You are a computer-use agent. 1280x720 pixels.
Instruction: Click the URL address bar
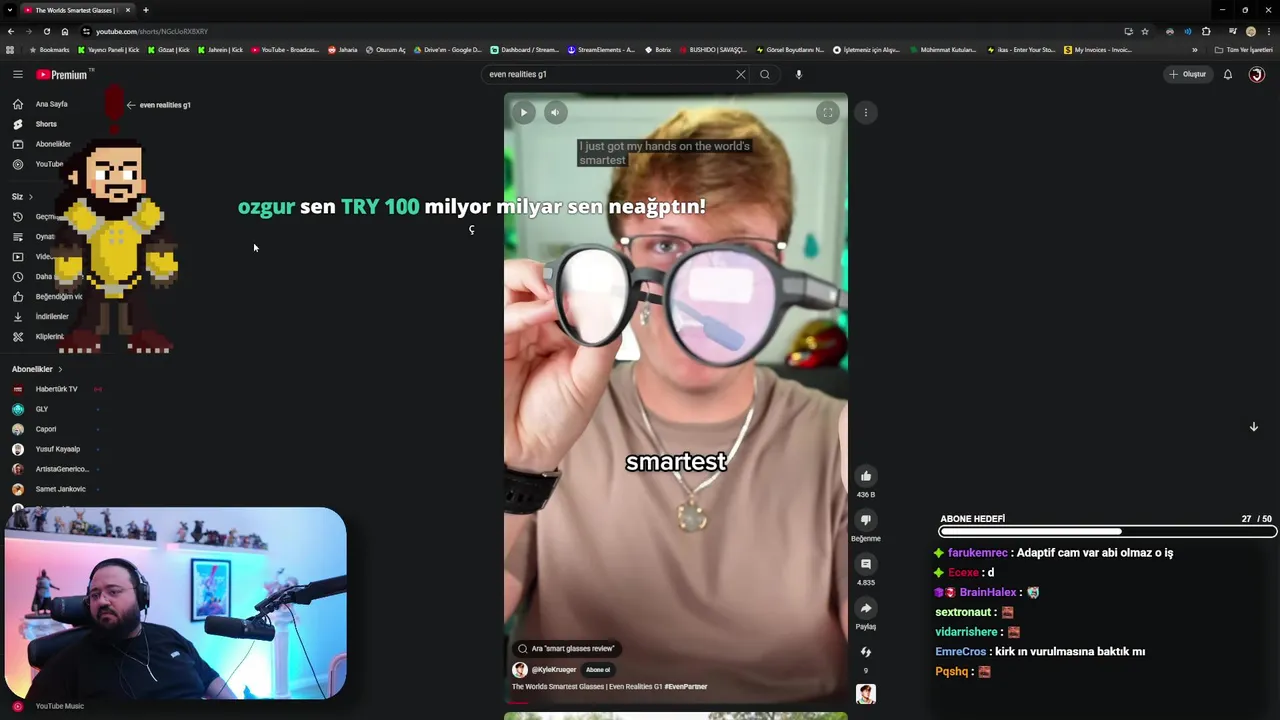point(600,31)
